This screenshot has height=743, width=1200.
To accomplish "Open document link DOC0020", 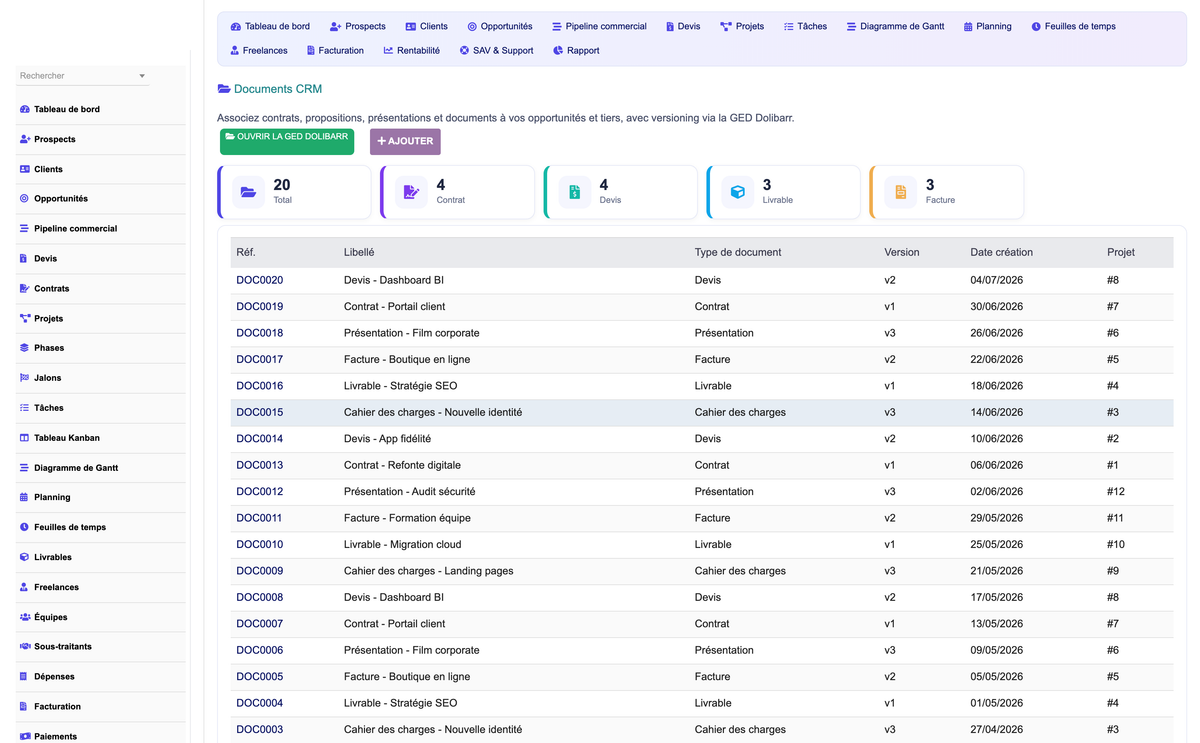I will (x=259, y=280).
